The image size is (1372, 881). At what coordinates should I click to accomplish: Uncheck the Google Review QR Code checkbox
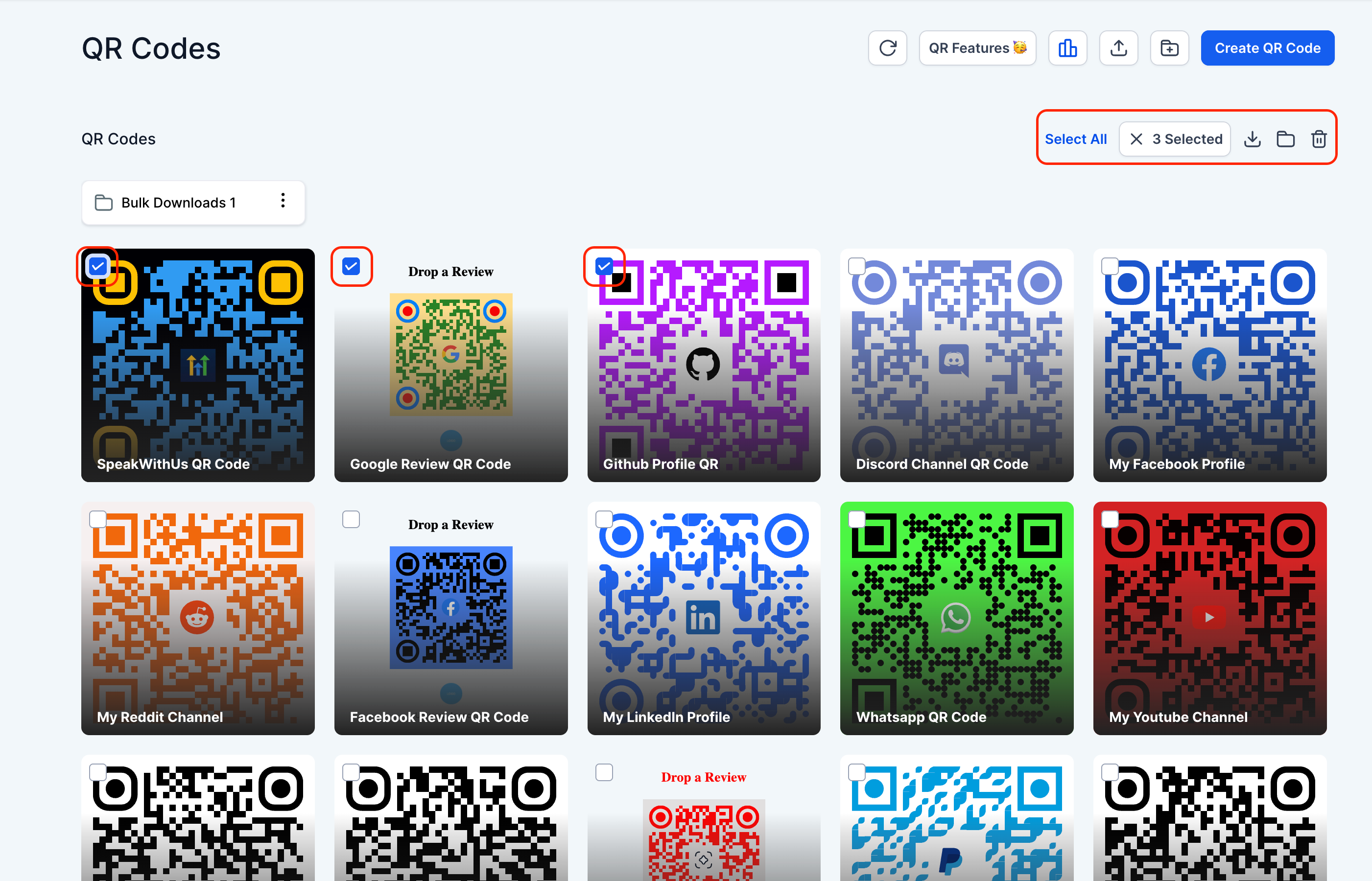(x=351, y=266)
